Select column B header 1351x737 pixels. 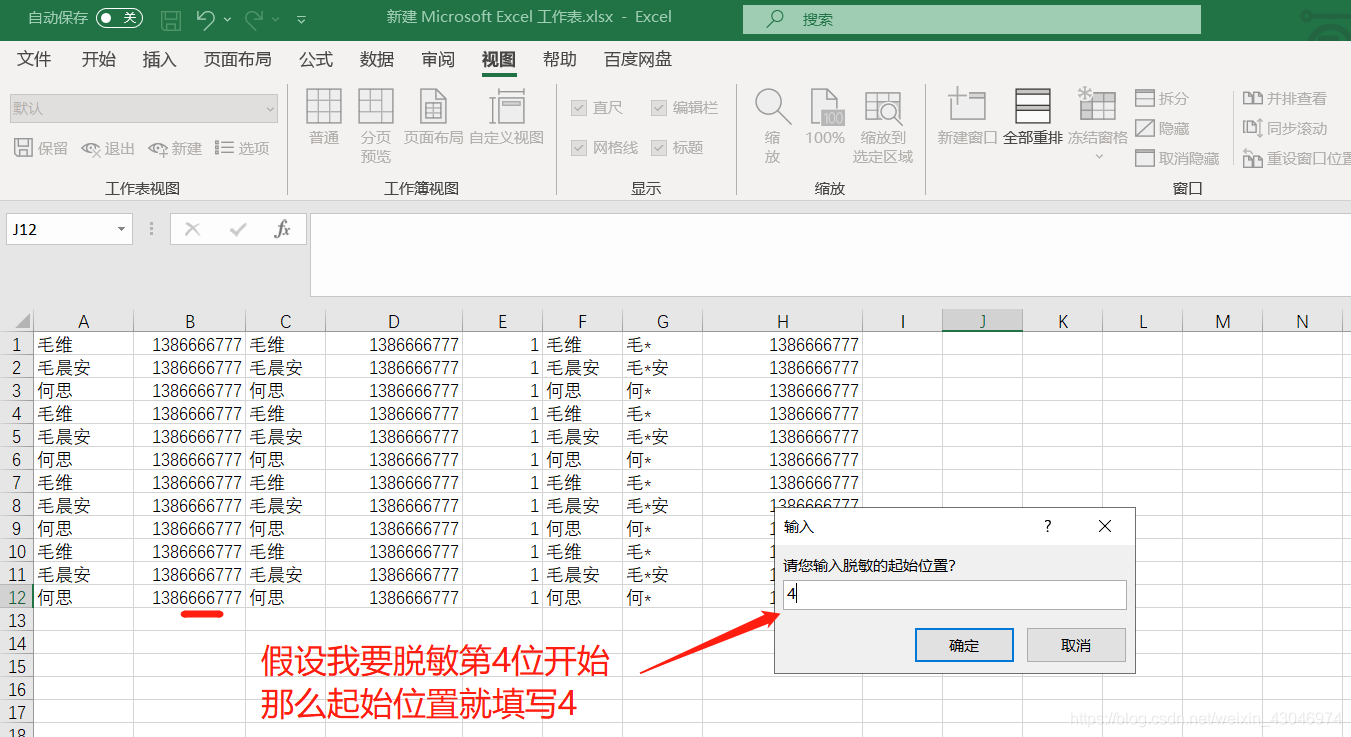pyautogui.click(x=189, y=321)
